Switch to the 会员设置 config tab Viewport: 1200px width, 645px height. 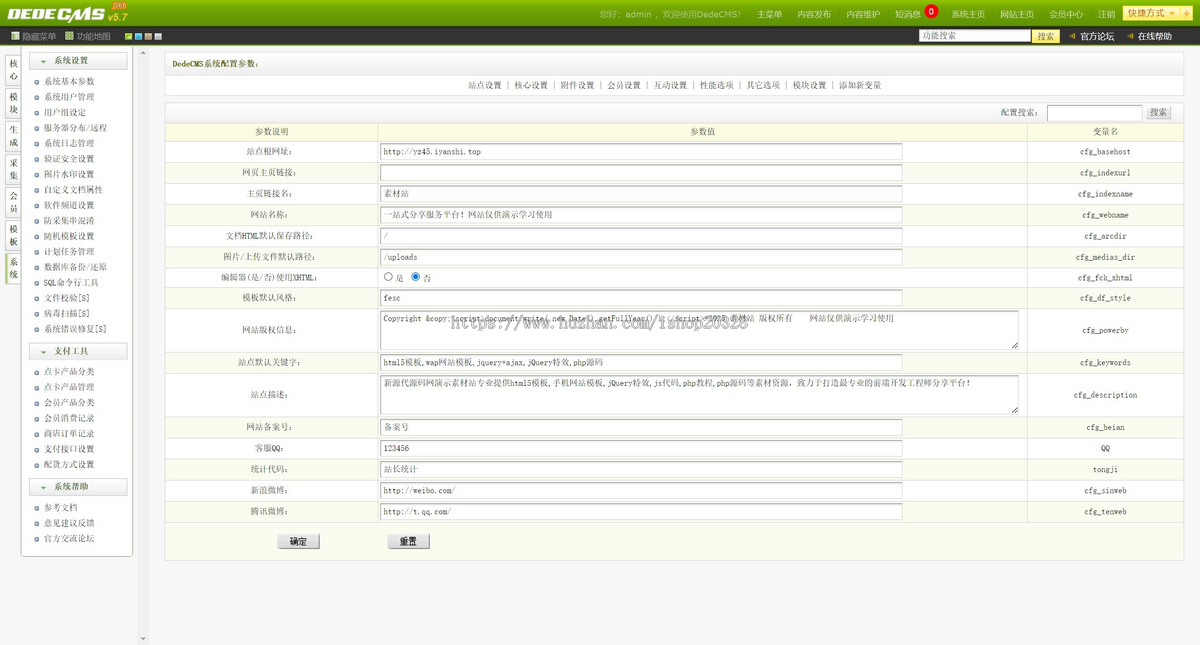(x=624, y=85)
